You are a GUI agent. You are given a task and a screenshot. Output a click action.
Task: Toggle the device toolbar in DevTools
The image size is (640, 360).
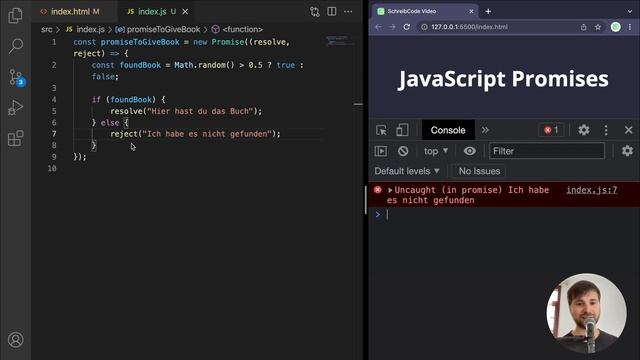tap(402, 130)
